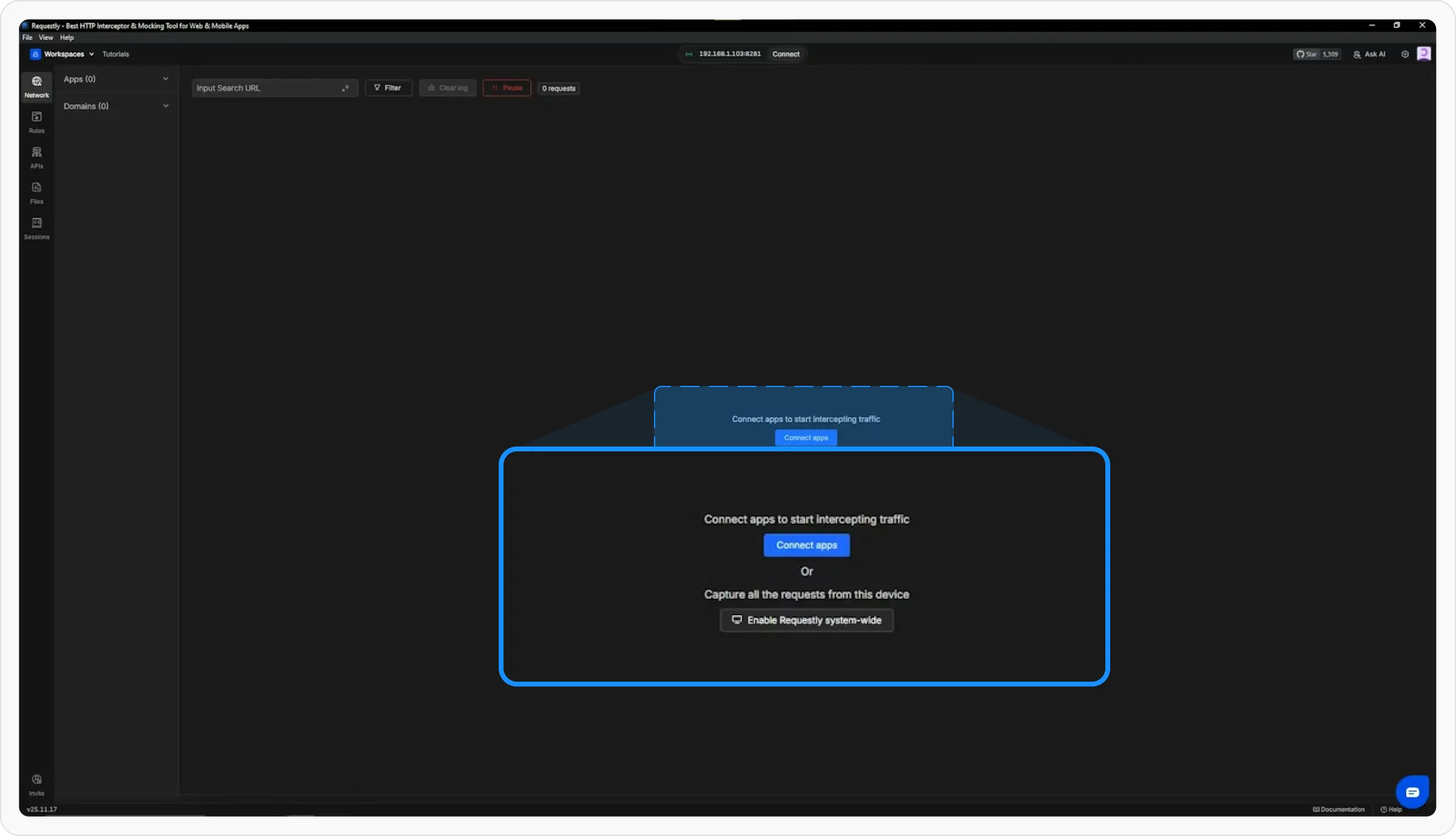
Task: Toggle Pause to stop capturing requests
Action: pos(507,88)
